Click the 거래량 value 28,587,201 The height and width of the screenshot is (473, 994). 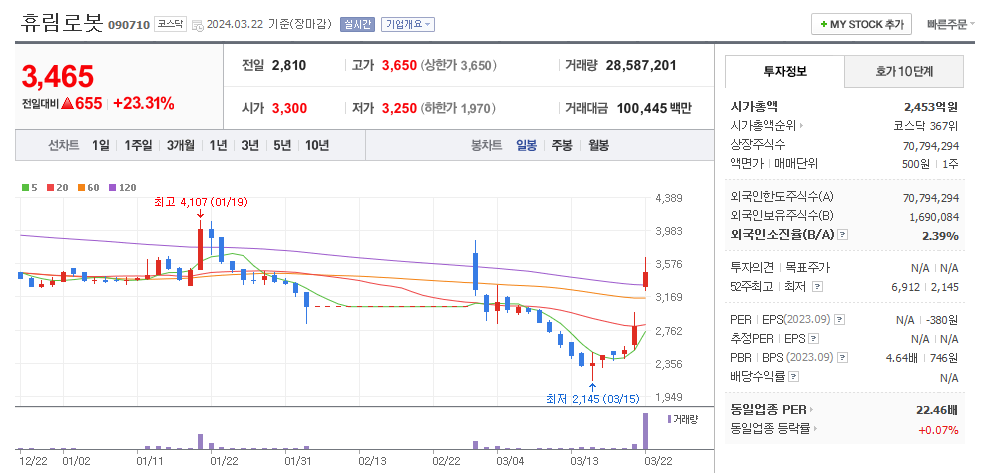pyautogui.click(x=641, y=65)
